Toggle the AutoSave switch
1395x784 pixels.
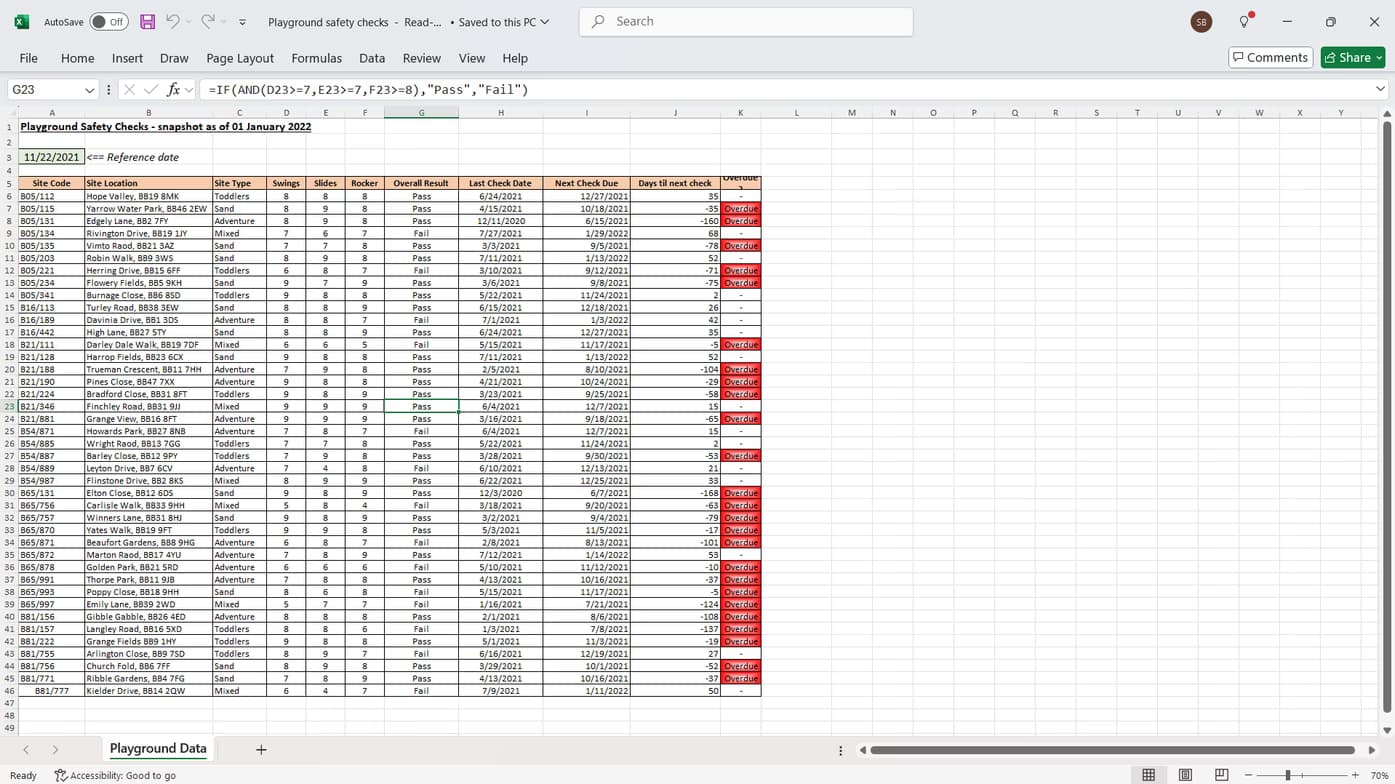108,22
